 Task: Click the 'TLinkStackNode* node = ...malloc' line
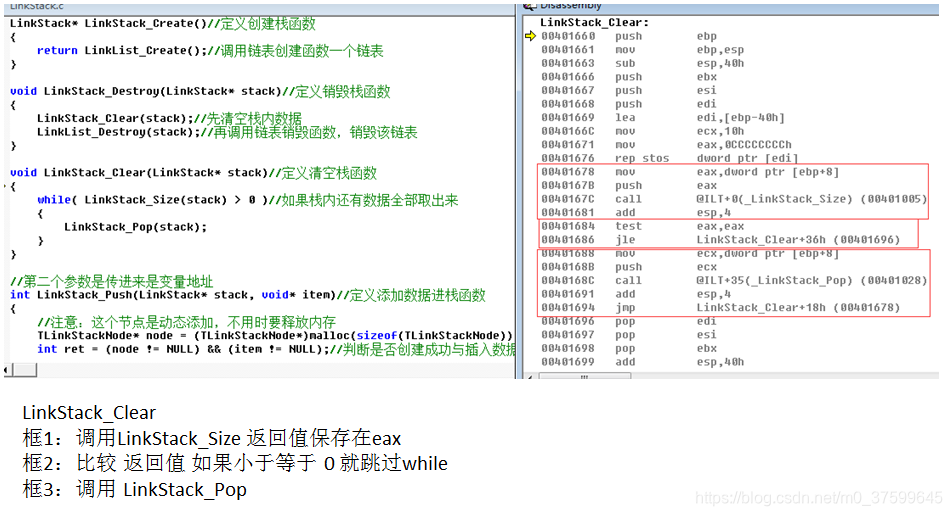click(x=275, y=336)
